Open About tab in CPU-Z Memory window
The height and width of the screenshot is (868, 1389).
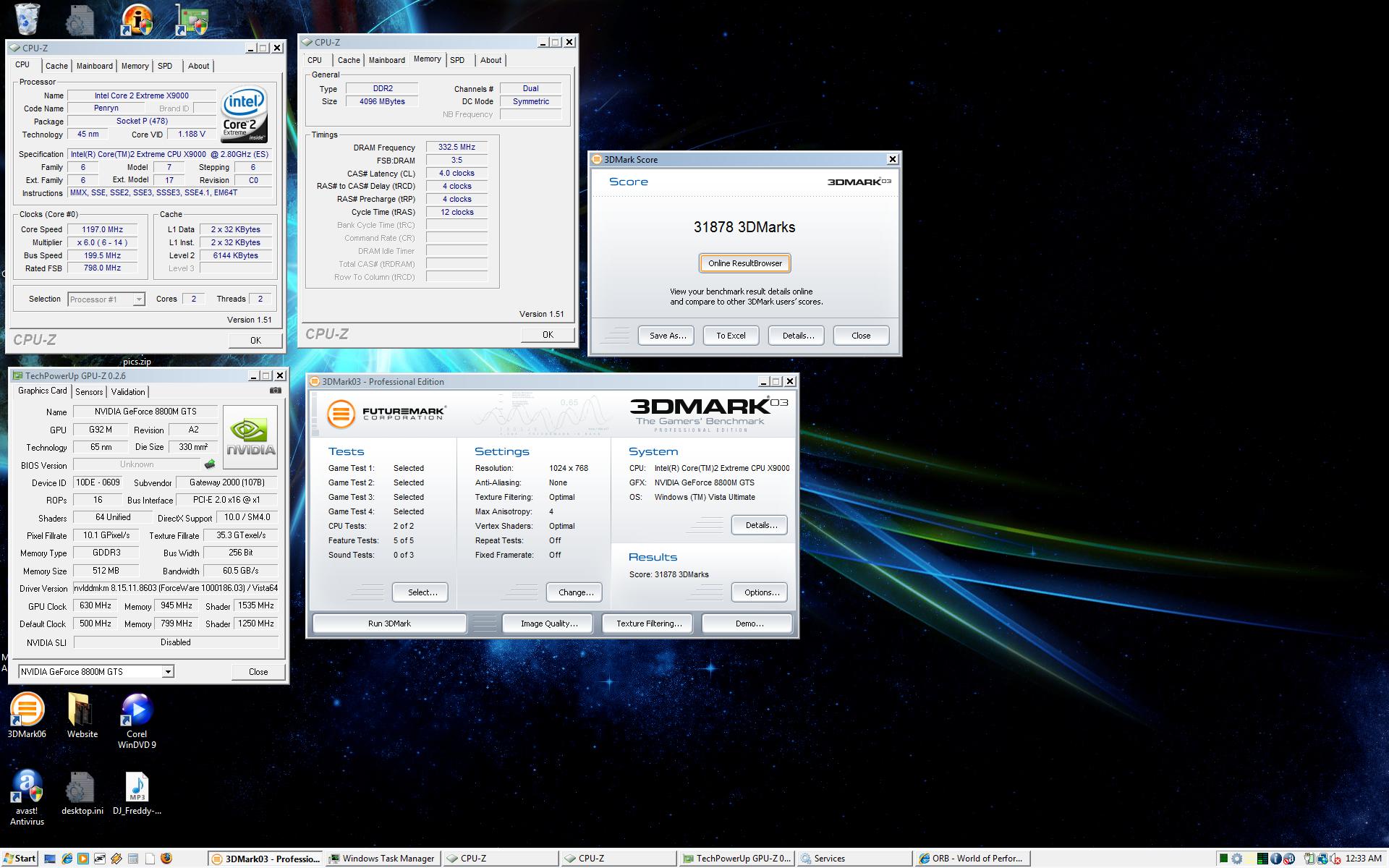coord(490,60)
